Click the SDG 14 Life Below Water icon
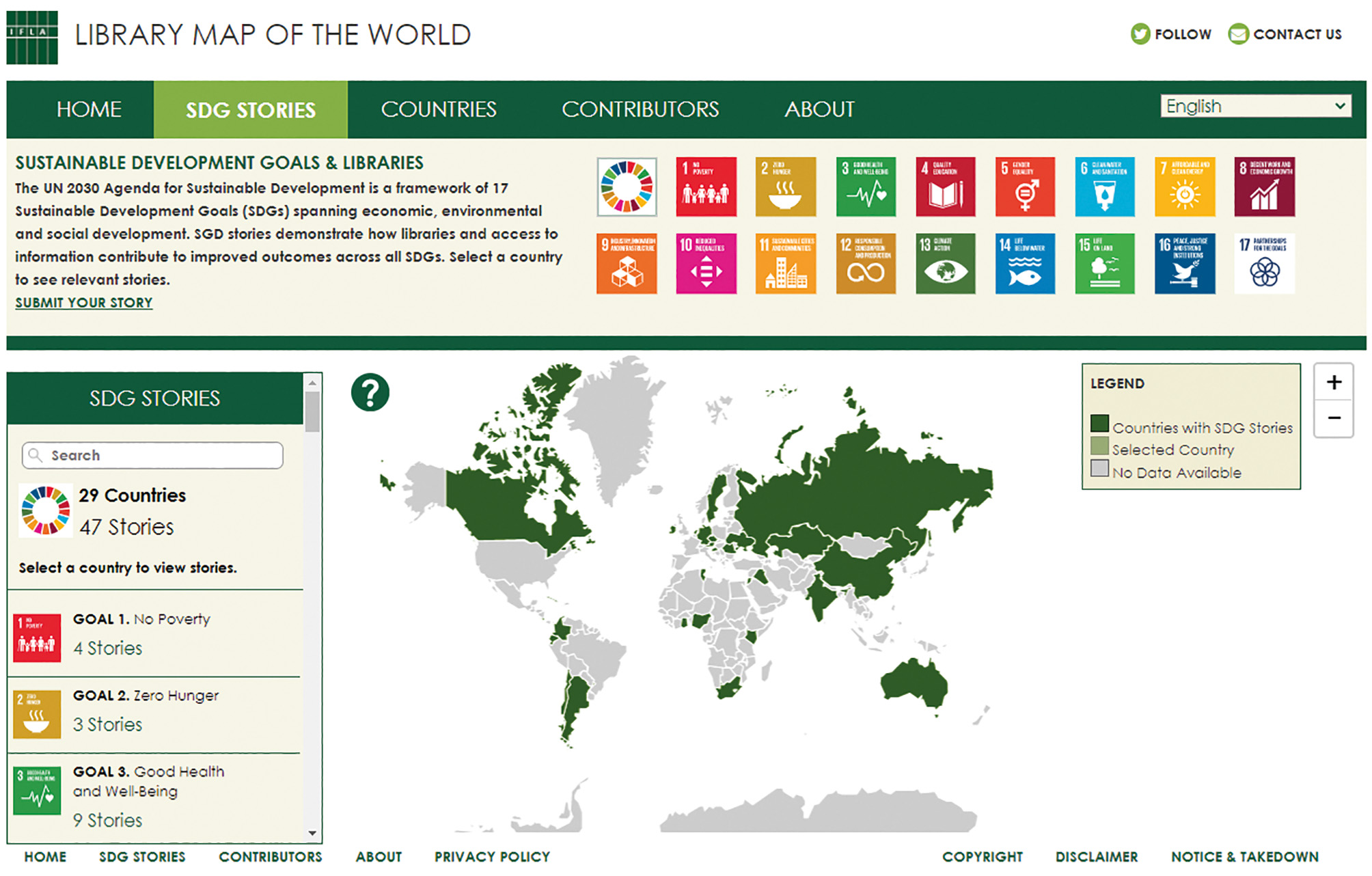Screen dimensions: 1372x876 coord(1025,264)
